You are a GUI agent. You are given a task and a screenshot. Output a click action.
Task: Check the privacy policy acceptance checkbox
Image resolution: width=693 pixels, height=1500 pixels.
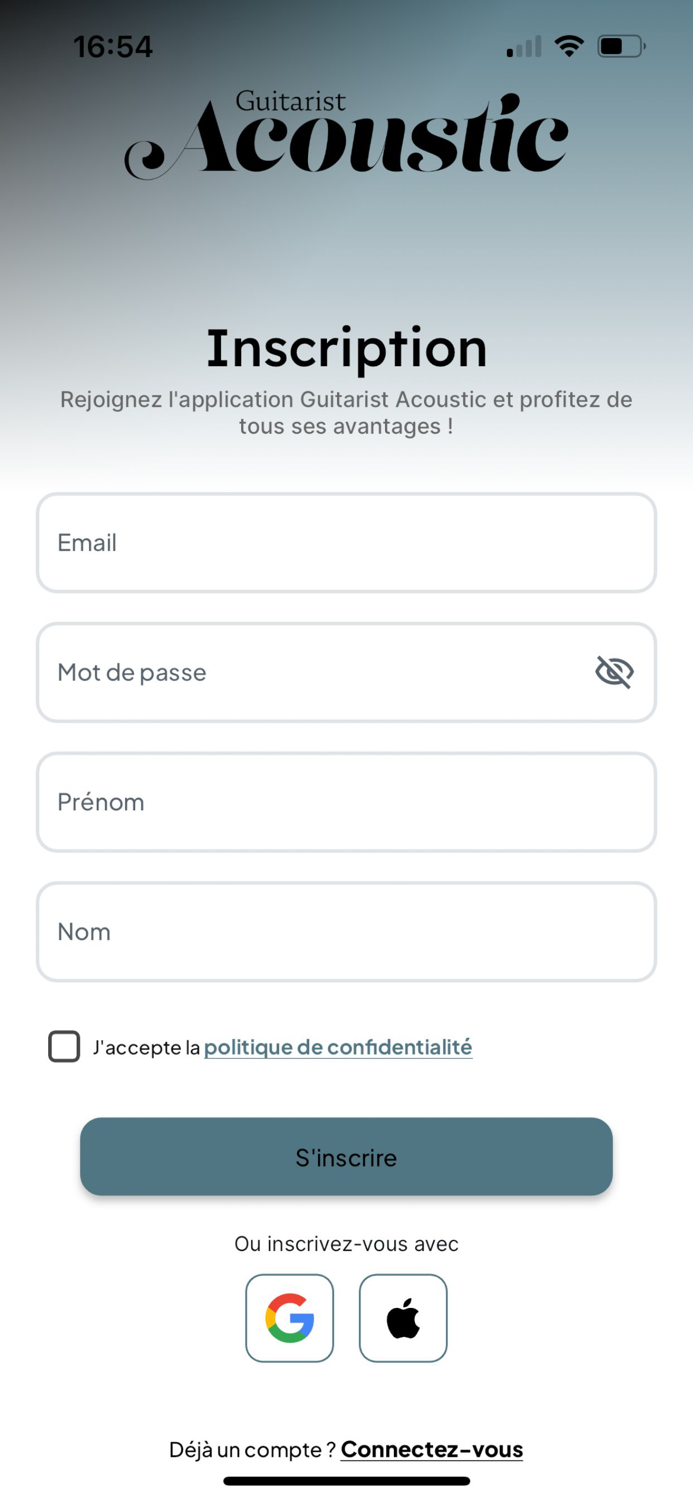[x=64, y=1046]
